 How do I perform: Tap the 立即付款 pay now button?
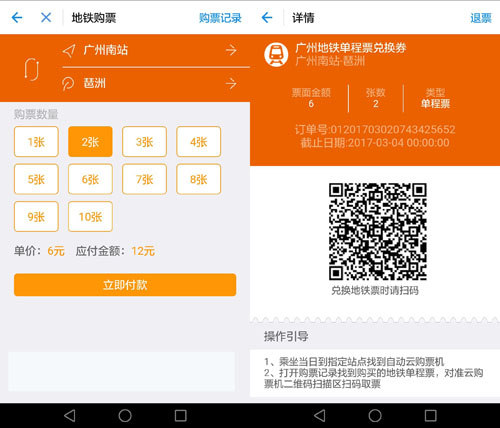coord(125,285)
